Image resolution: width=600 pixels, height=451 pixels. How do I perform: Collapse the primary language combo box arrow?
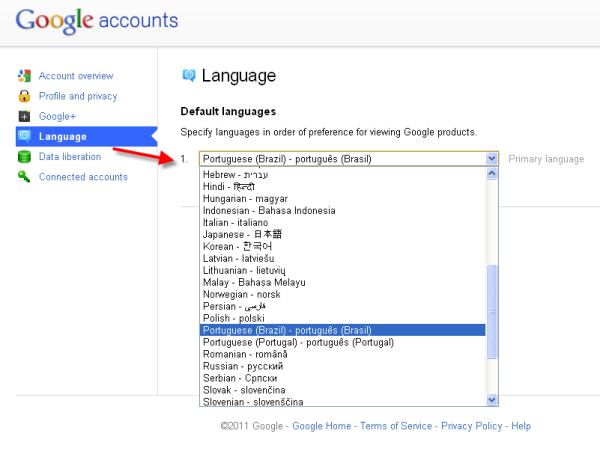(491, 158)
